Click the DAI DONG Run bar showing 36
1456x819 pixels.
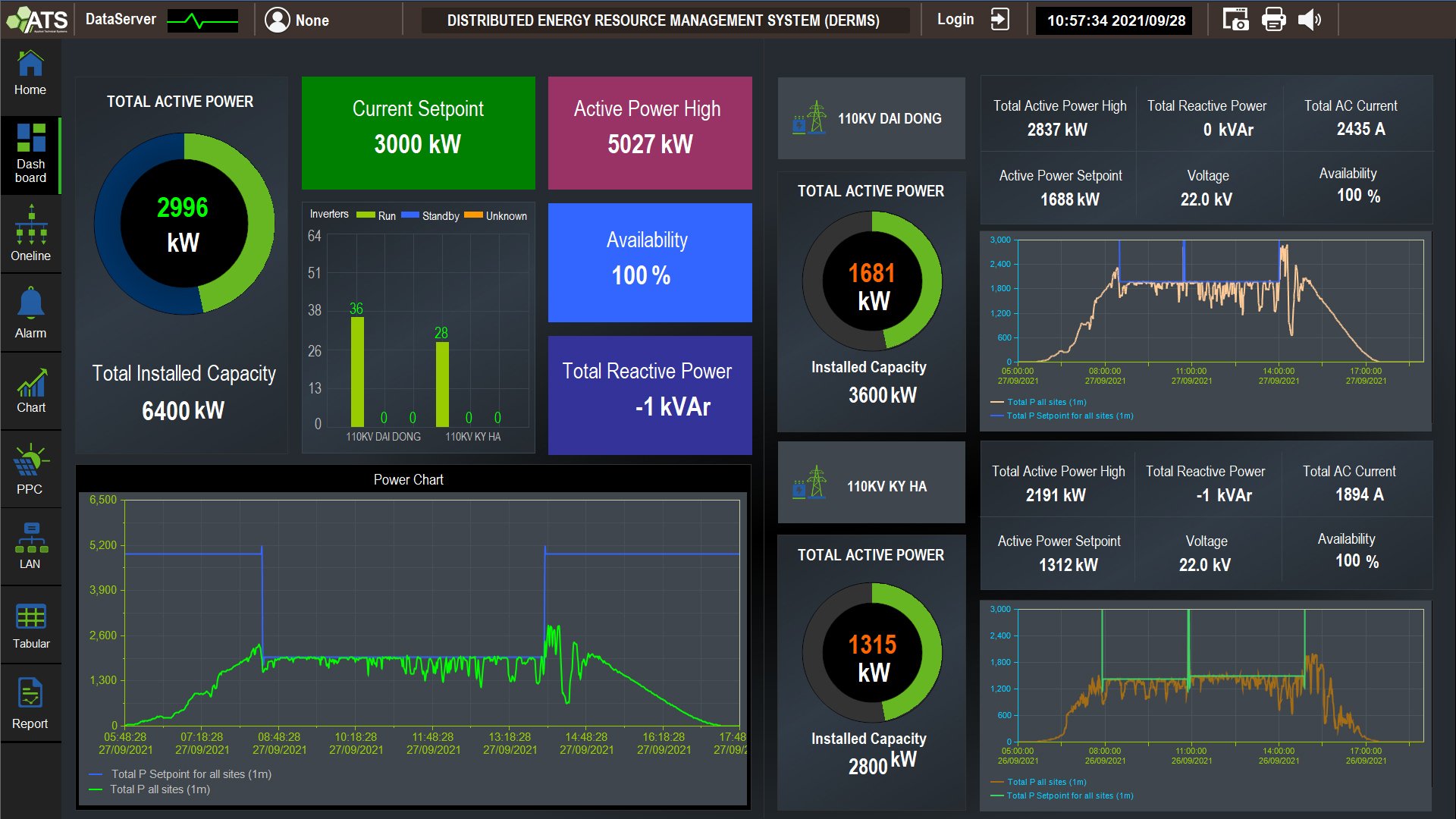tap(357, 372)
